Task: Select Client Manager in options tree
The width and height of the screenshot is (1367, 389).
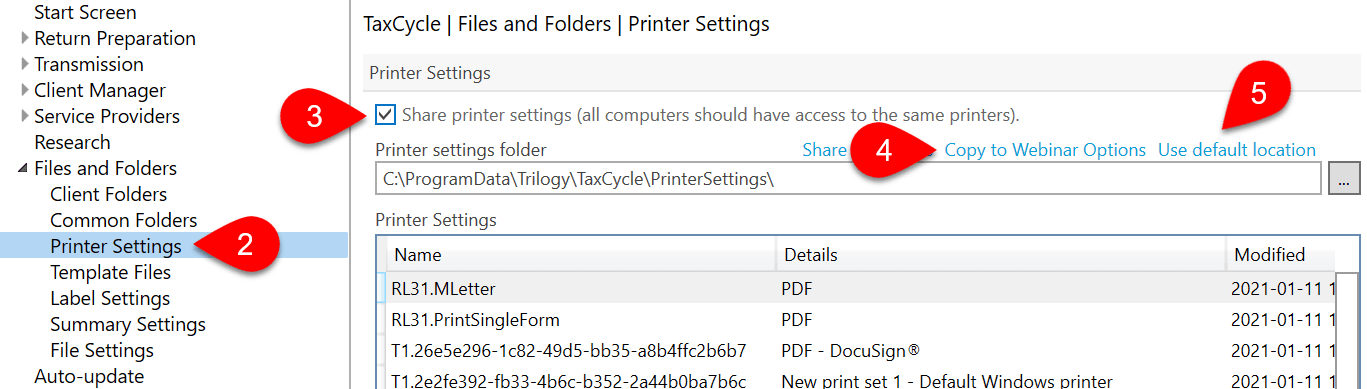Action: tap(100, 91)
